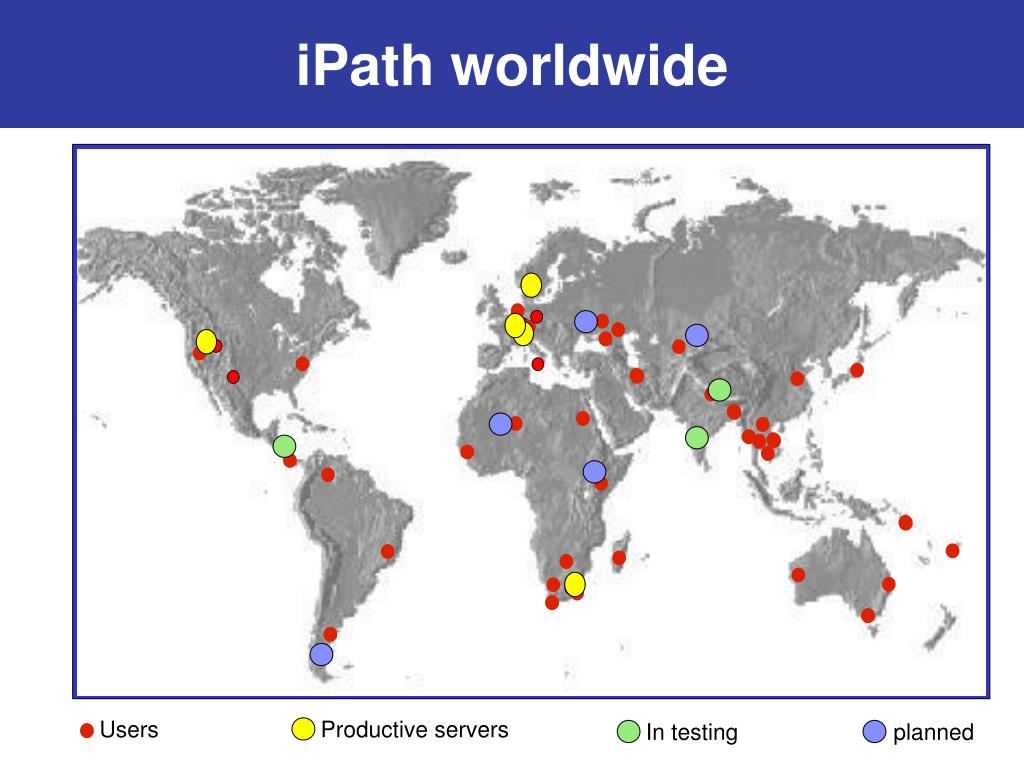Click the red user dot on US east coast
Viewport: 1024px width, 768px height.
click(302, 363)
